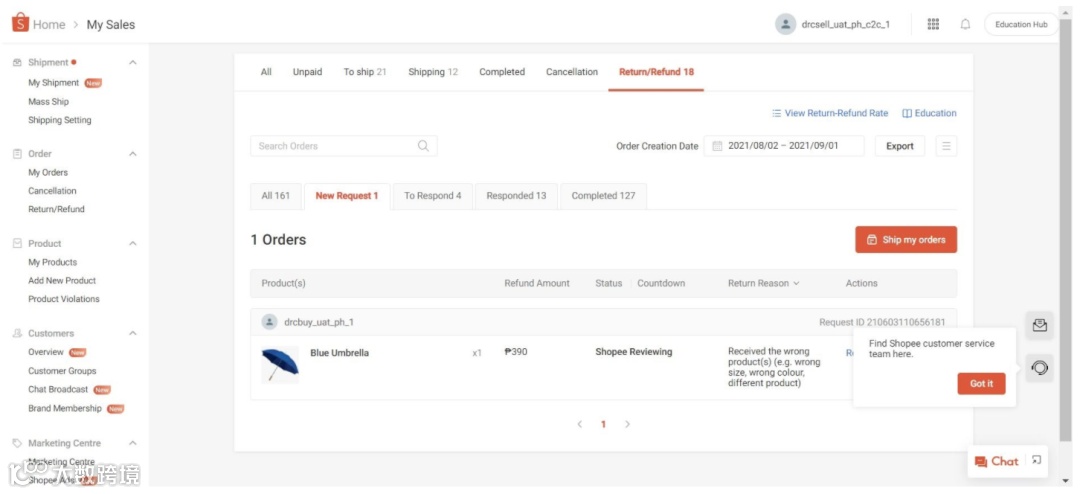Click the Export button
This screenshot has width=1080, height=494.
point(900,146)
